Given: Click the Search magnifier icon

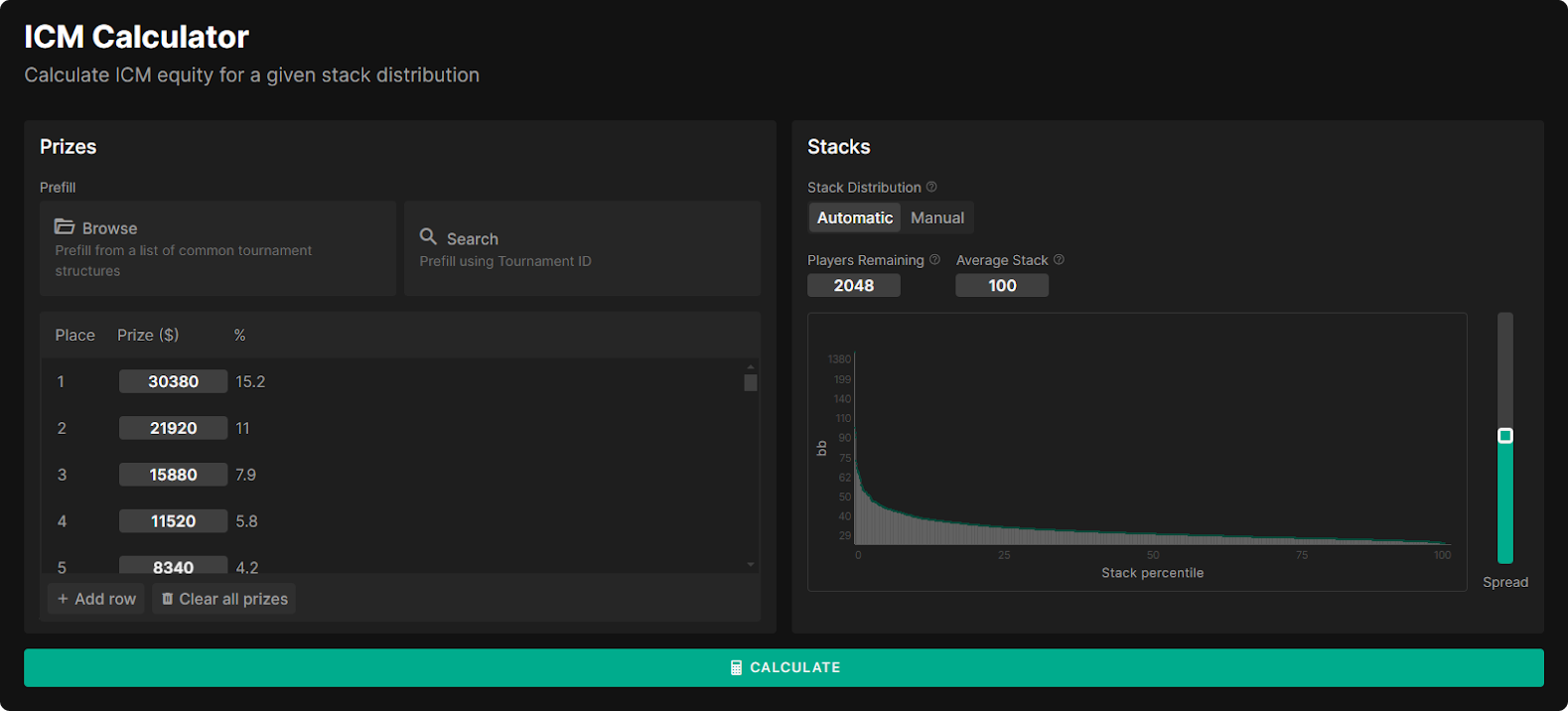Looking at the screenshot, I should [x=428, y=237].
